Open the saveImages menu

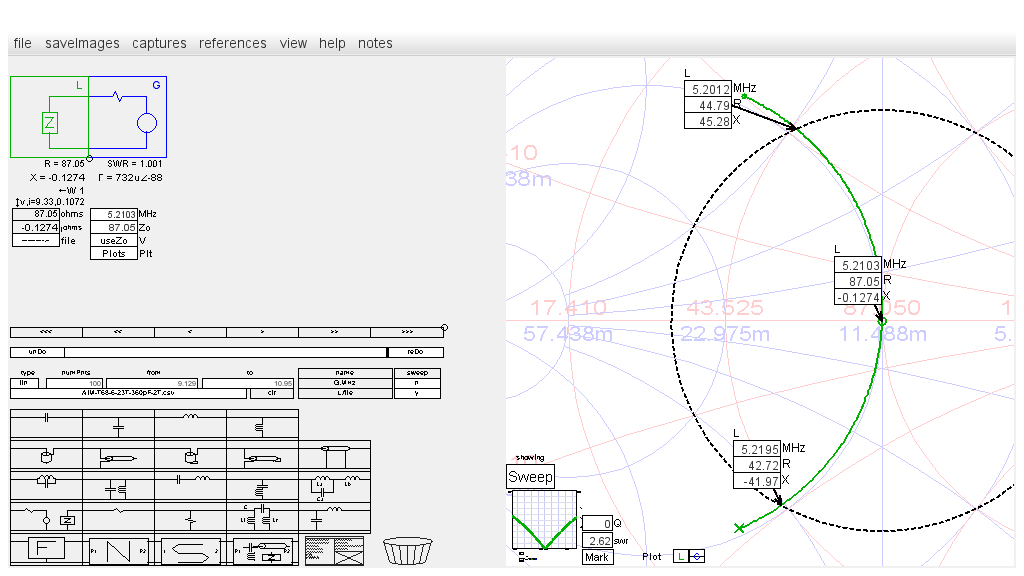82,43
